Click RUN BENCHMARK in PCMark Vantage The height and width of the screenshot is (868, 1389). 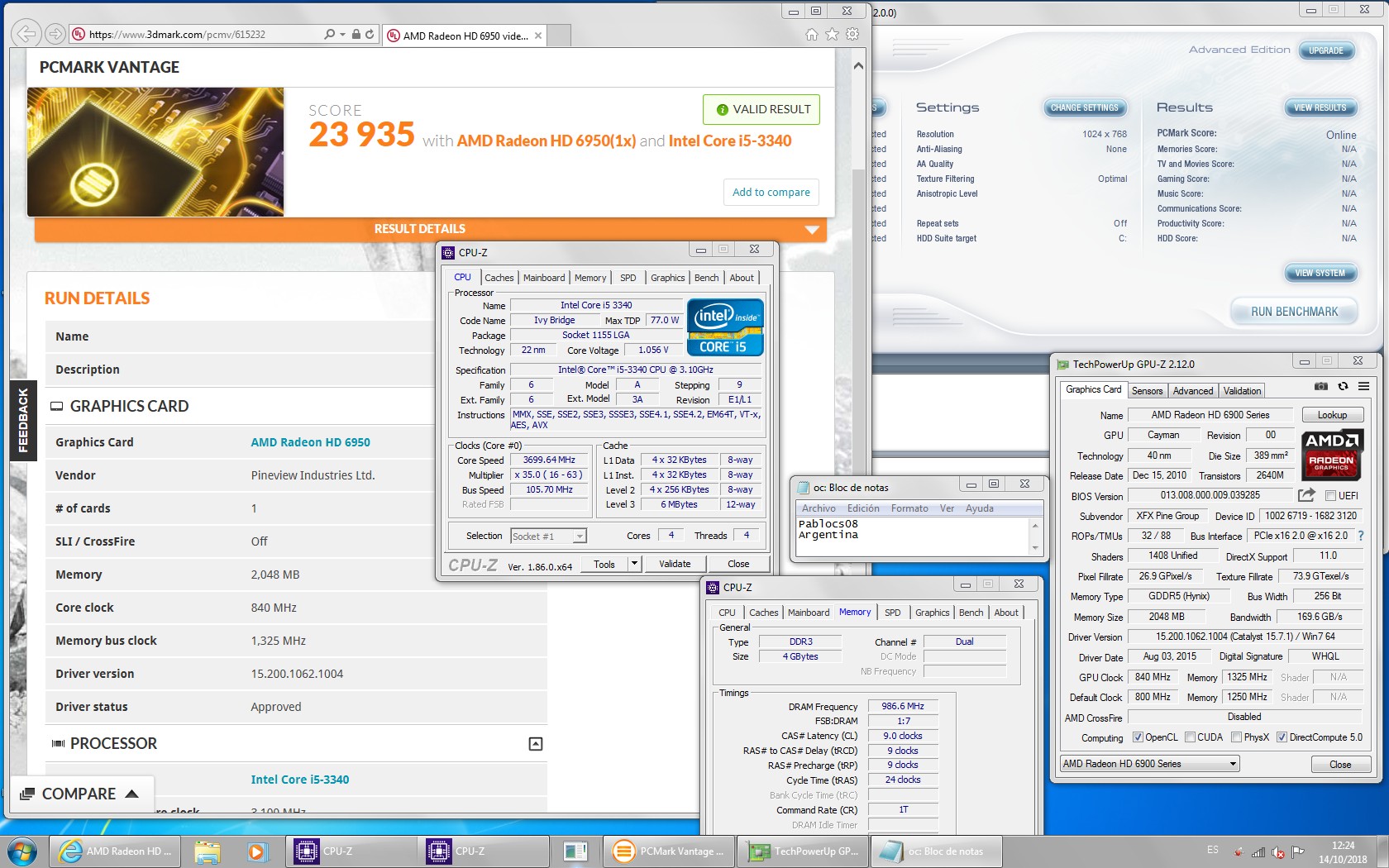point(1294,312)
